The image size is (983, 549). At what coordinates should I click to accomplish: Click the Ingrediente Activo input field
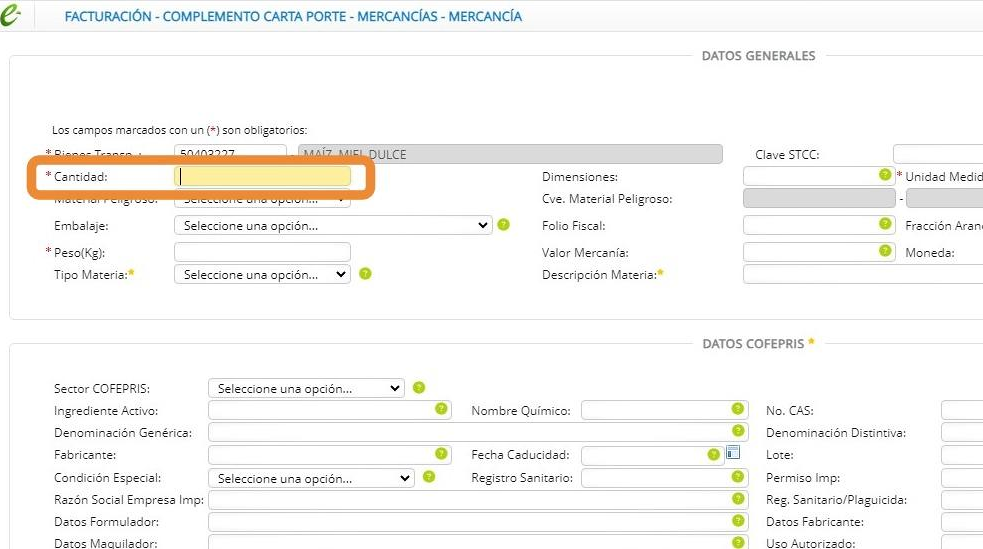point(330,410)
